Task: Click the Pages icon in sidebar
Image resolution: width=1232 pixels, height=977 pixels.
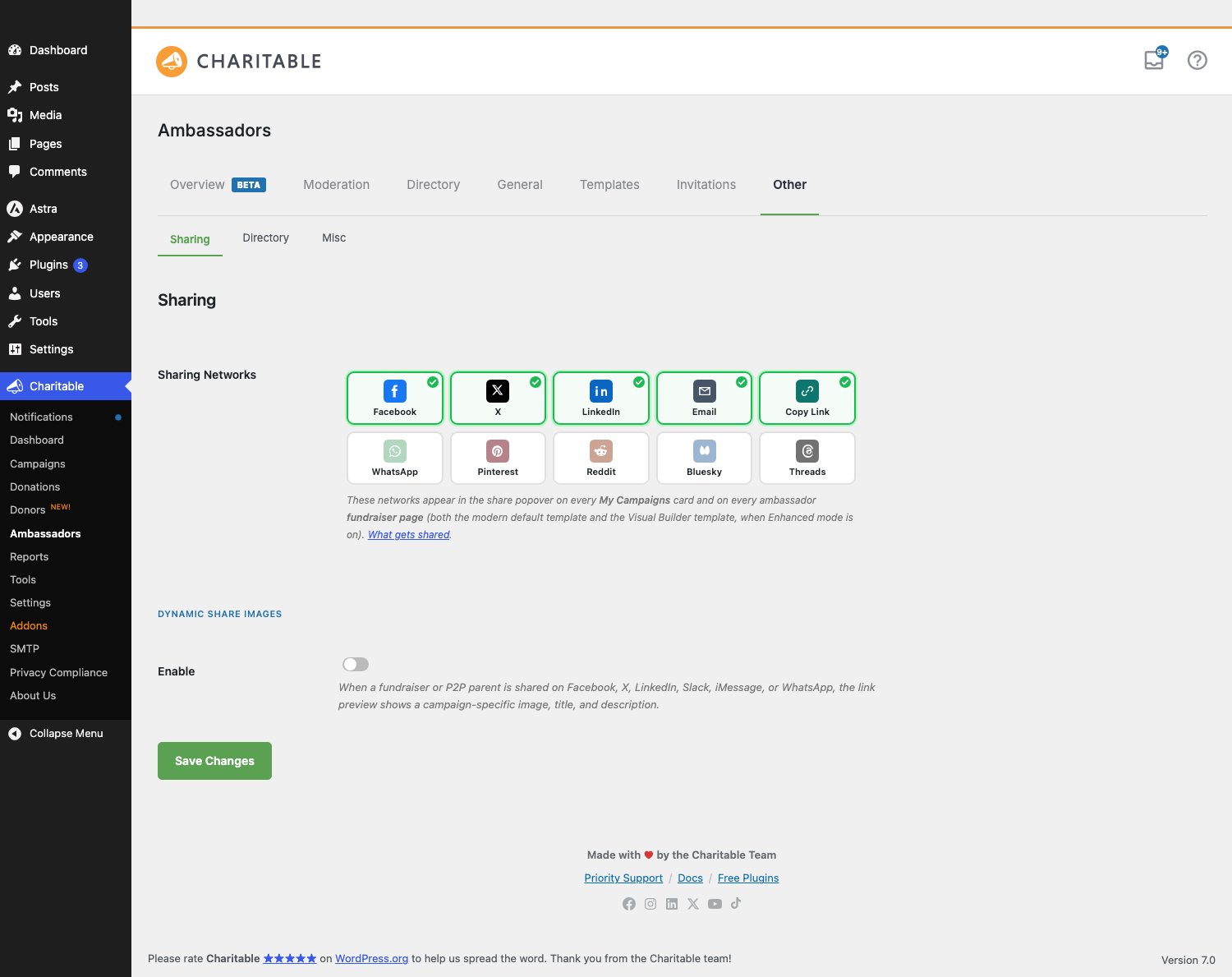Action: [15, 144]
